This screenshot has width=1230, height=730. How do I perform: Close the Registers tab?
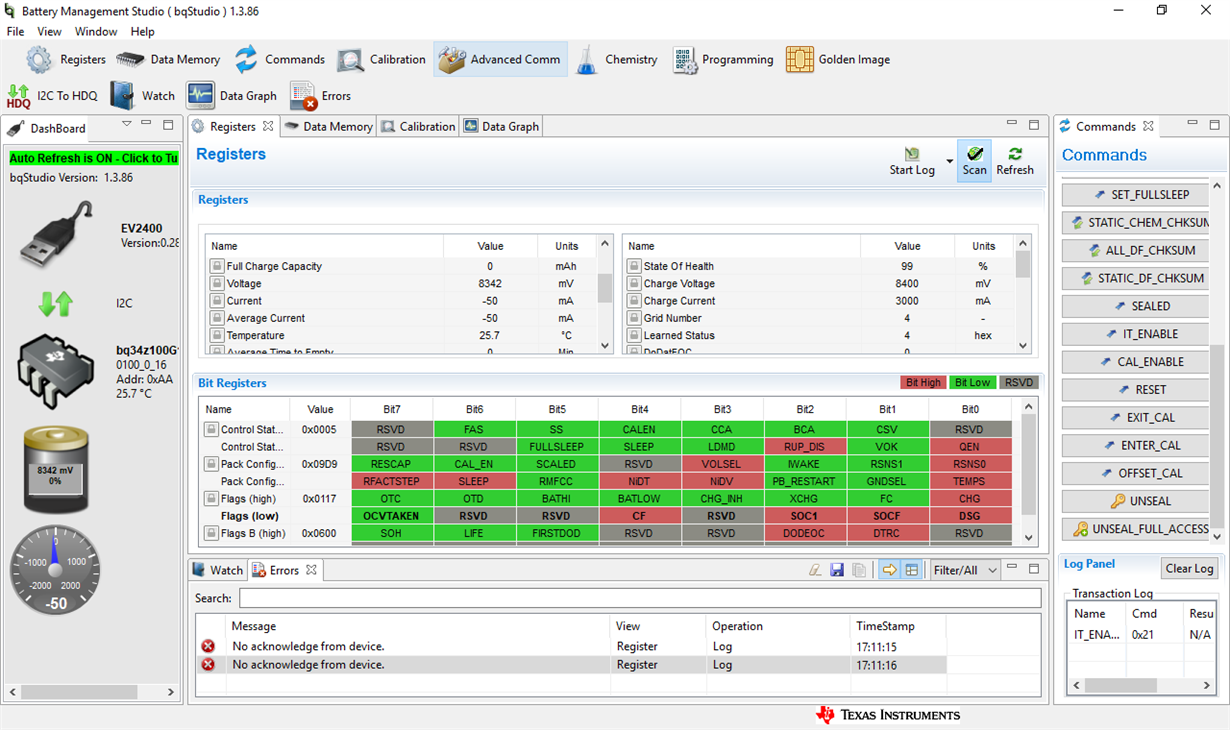coord(268,127)
